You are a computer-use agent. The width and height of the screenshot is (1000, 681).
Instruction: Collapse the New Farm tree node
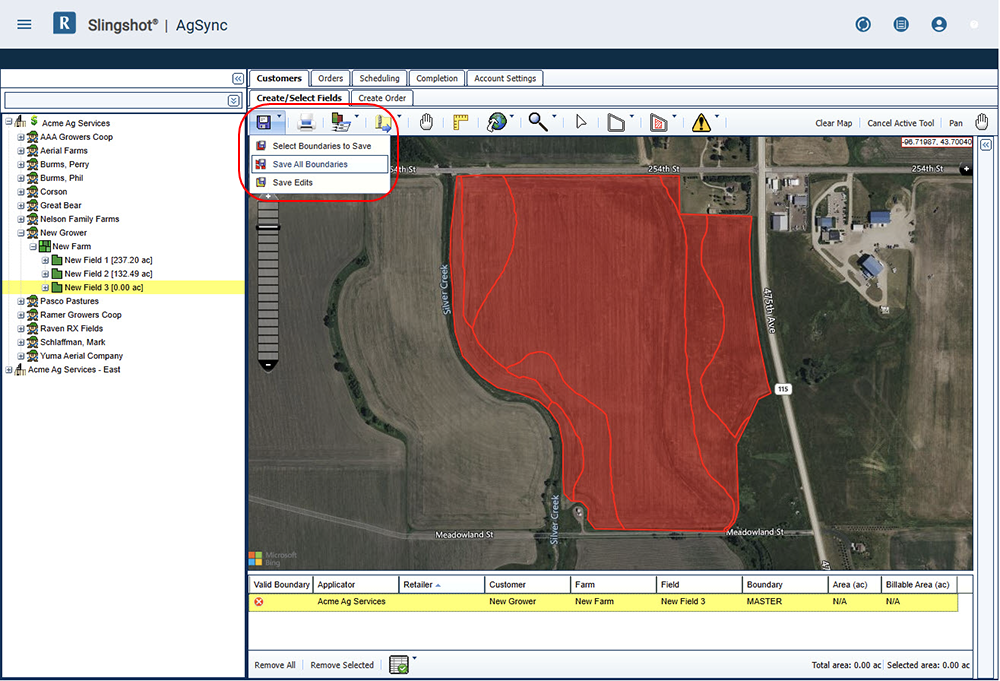[x=33, y=246]
